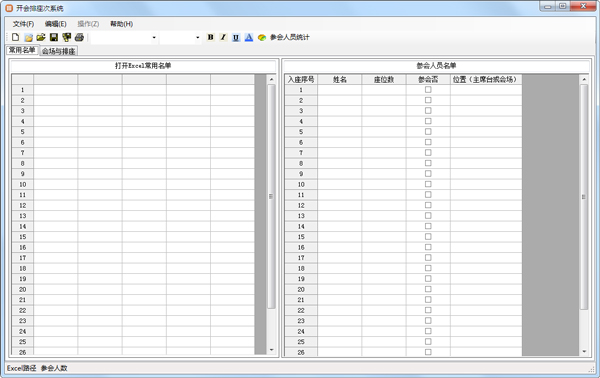Click the 姓名 column header
The width and height of the screenshot is (600, 378).
tap(340, 80)
